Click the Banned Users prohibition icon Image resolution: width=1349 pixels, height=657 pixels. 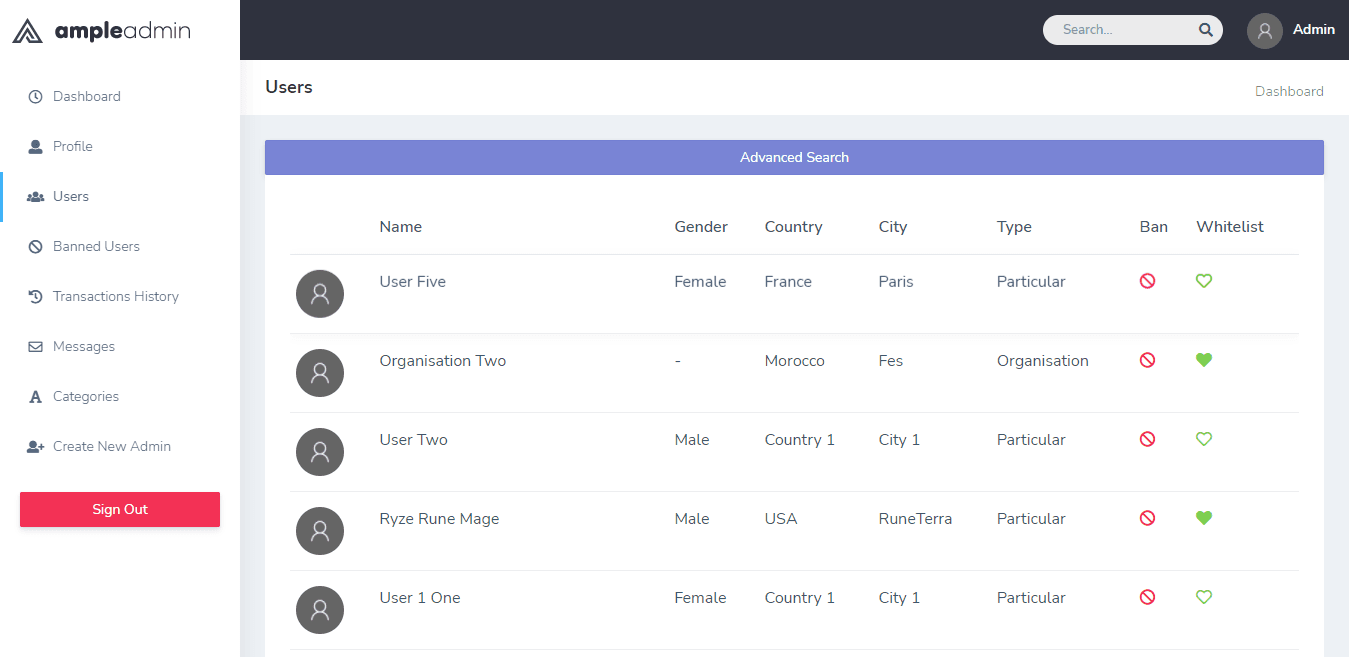click(36, 246)
